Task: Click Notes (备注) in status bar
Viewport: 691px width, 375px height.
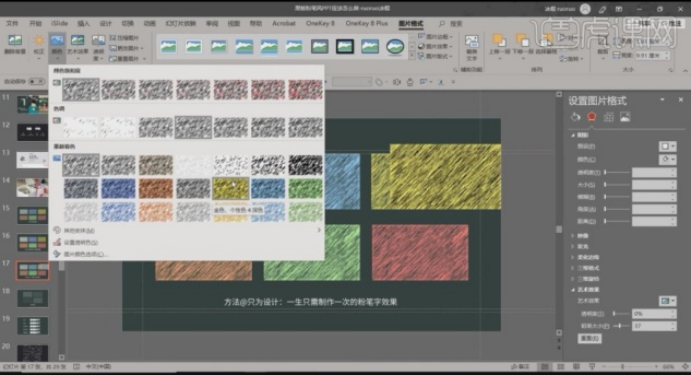Action: pos(520,367)
